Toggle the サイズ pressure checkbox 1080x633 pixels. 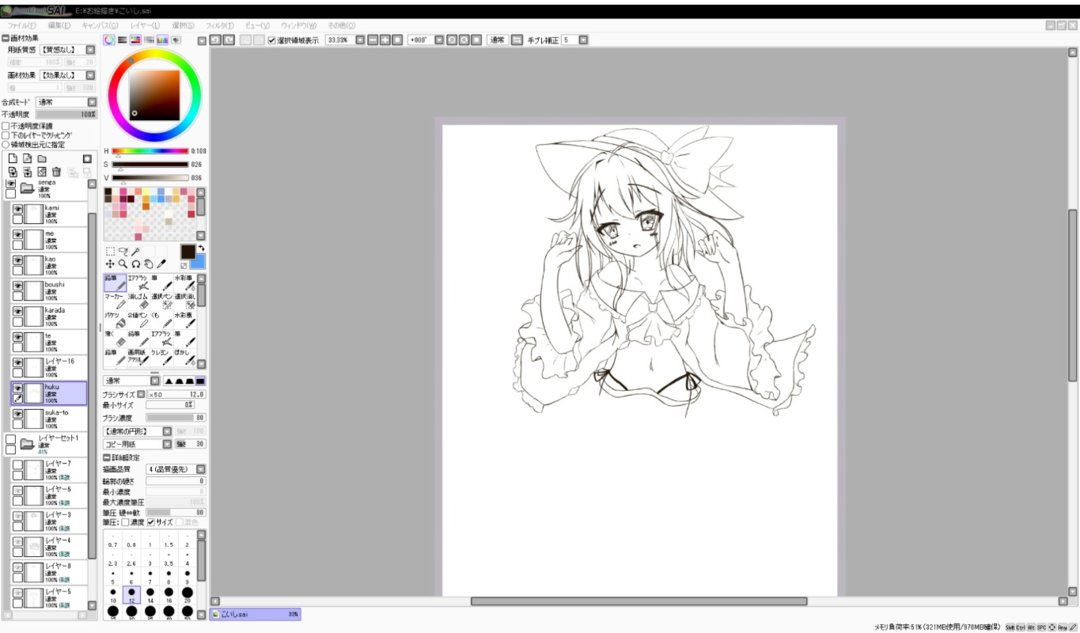(151, 522)
